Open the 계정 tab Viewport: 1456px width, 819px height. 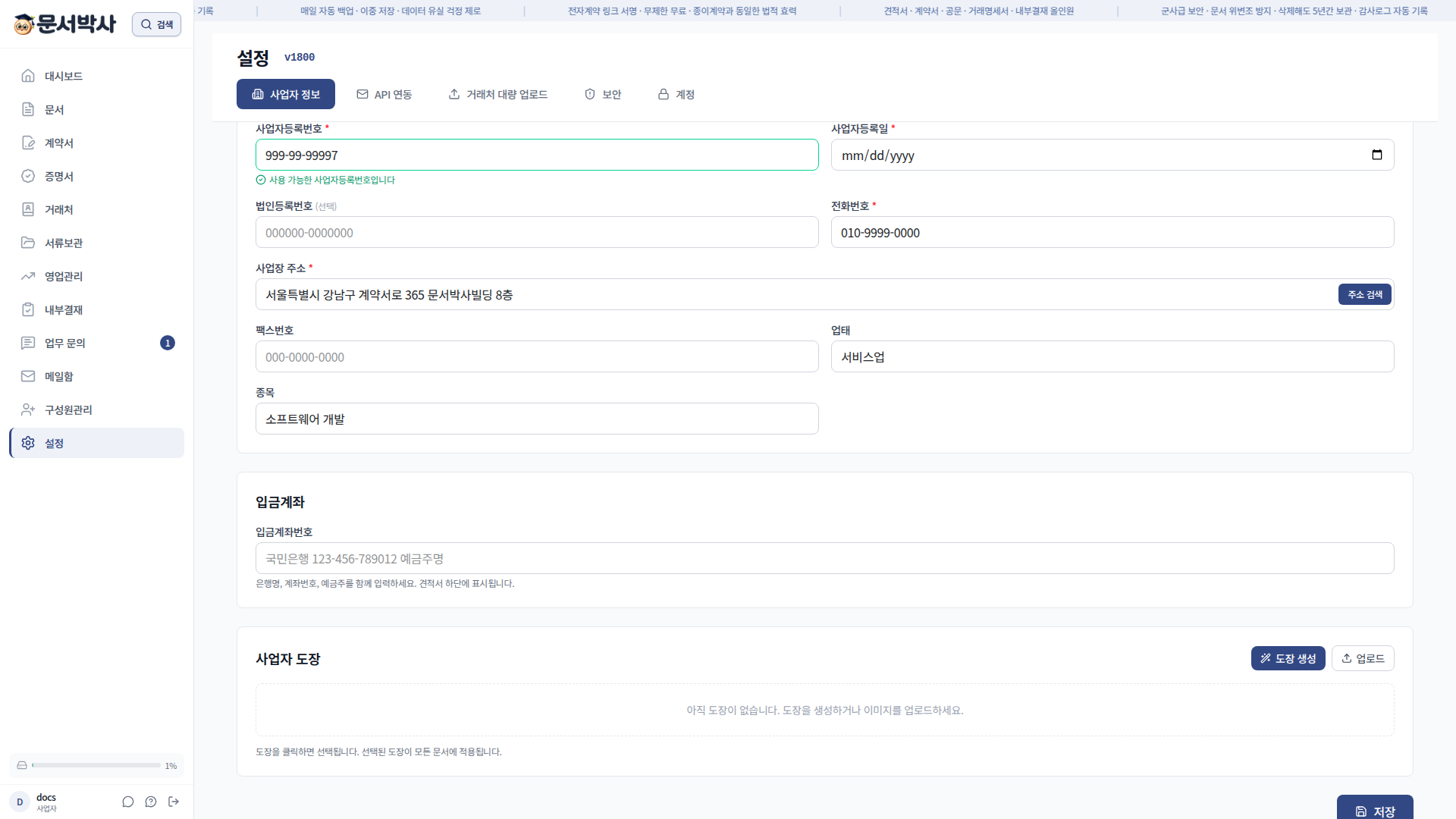point(676,94)
